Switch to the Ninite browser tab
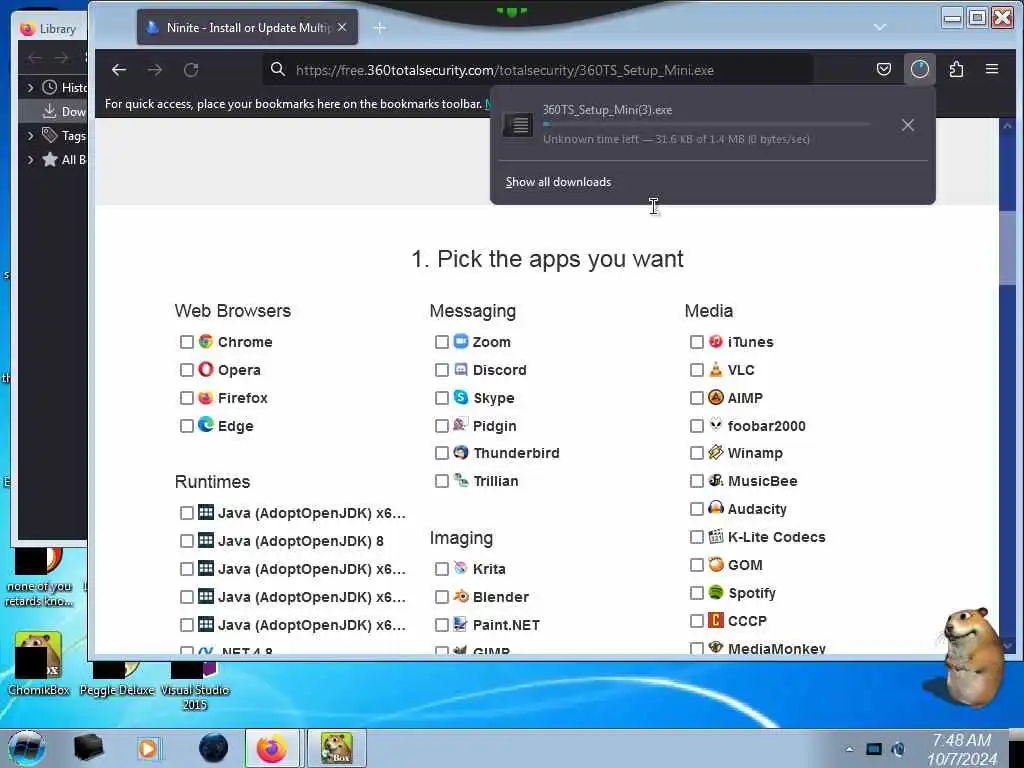Image resolution: width=1024 pixels, height=768 pixels. (x=247, y=27)
